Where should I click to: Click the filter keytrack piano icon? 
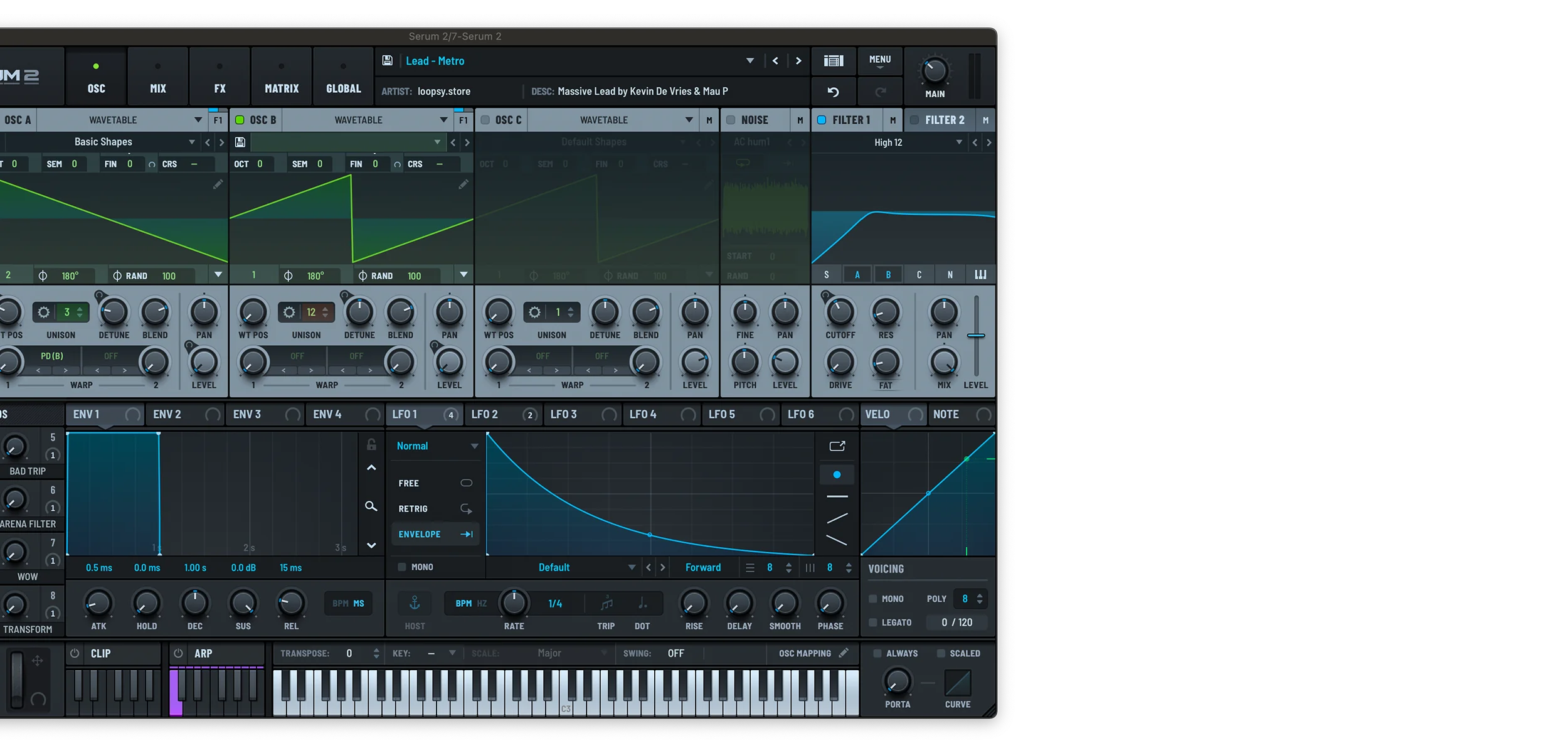coord(980,275)
